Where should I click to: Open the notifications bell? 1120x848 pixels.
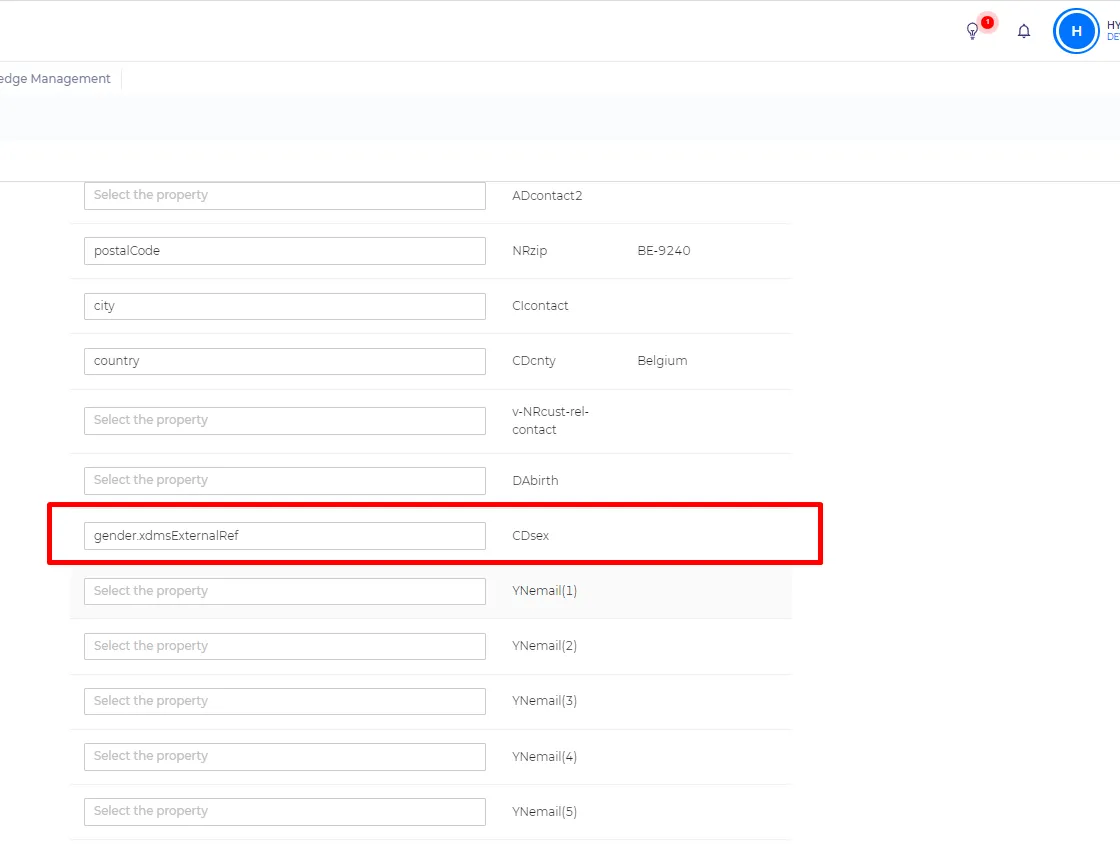click(x=1024, y=31)
